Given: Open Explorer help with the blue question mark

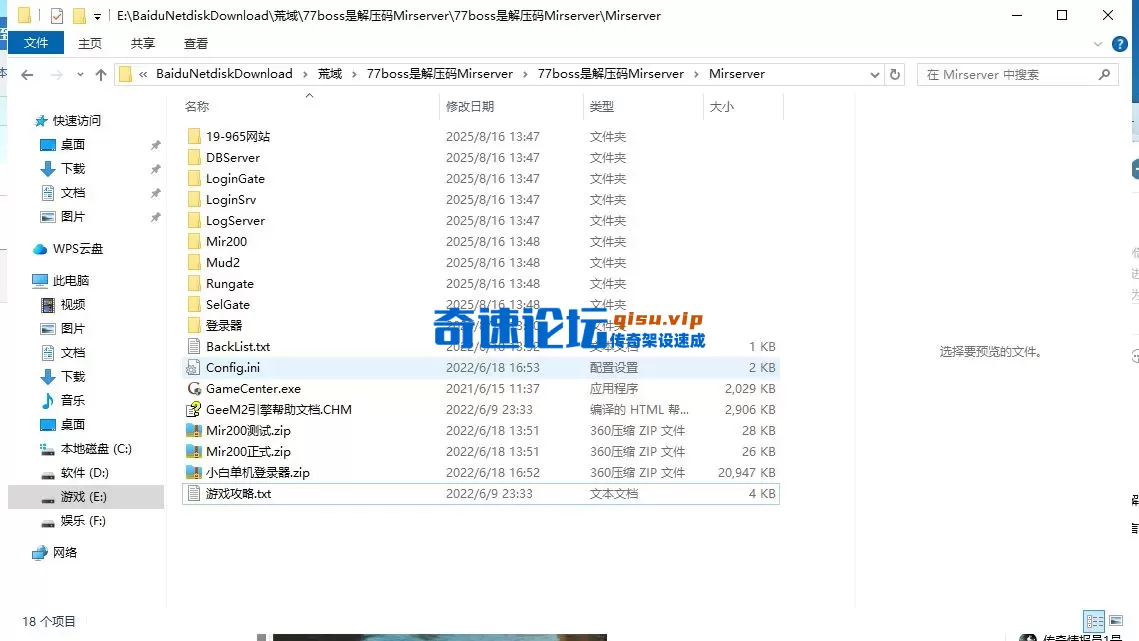Looking at the screenshot, I should (x=1119, y=43).
